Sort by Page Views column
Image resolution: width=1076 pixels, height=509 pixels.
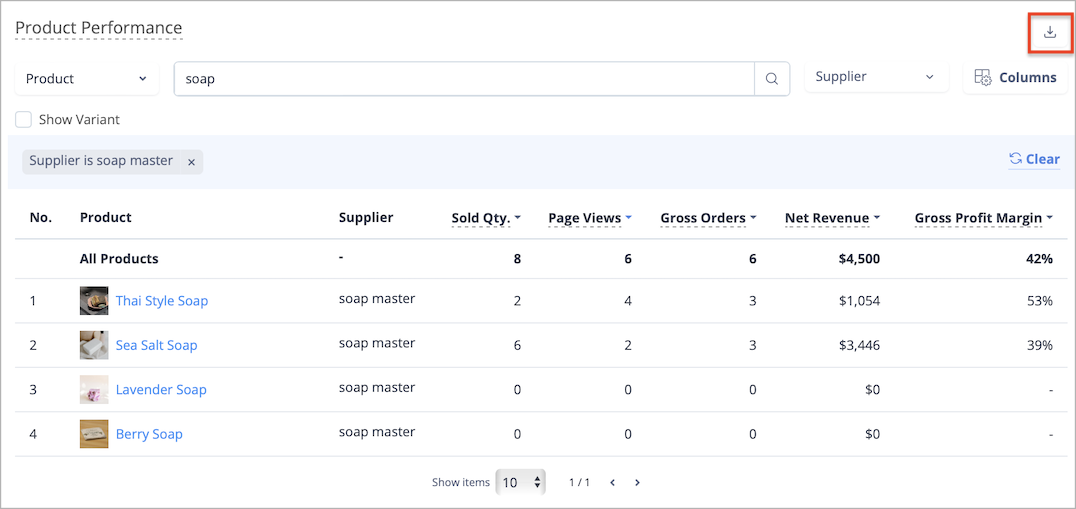click(590, 218)
